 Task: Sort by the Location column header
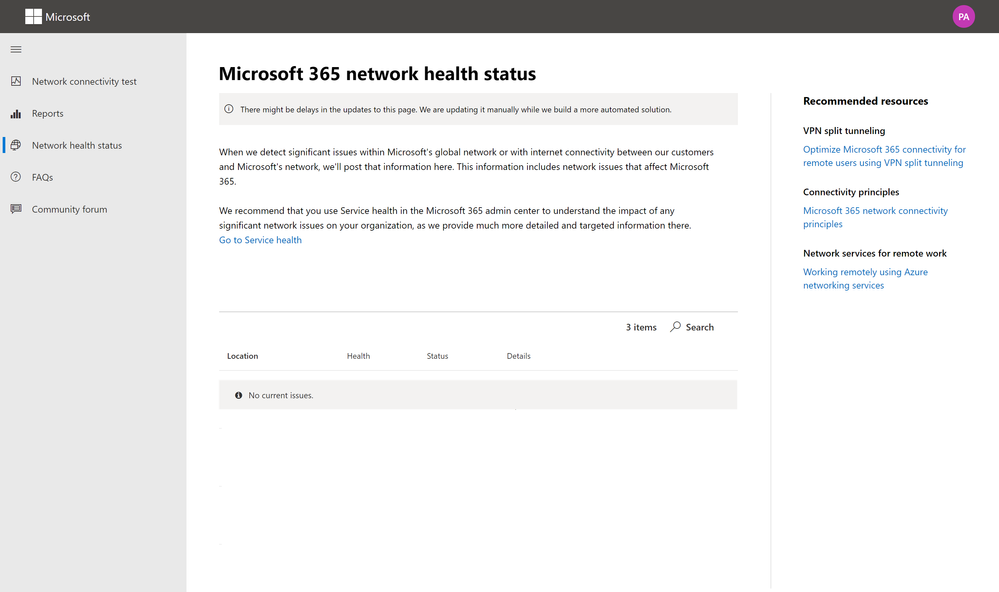pos(243,356)
